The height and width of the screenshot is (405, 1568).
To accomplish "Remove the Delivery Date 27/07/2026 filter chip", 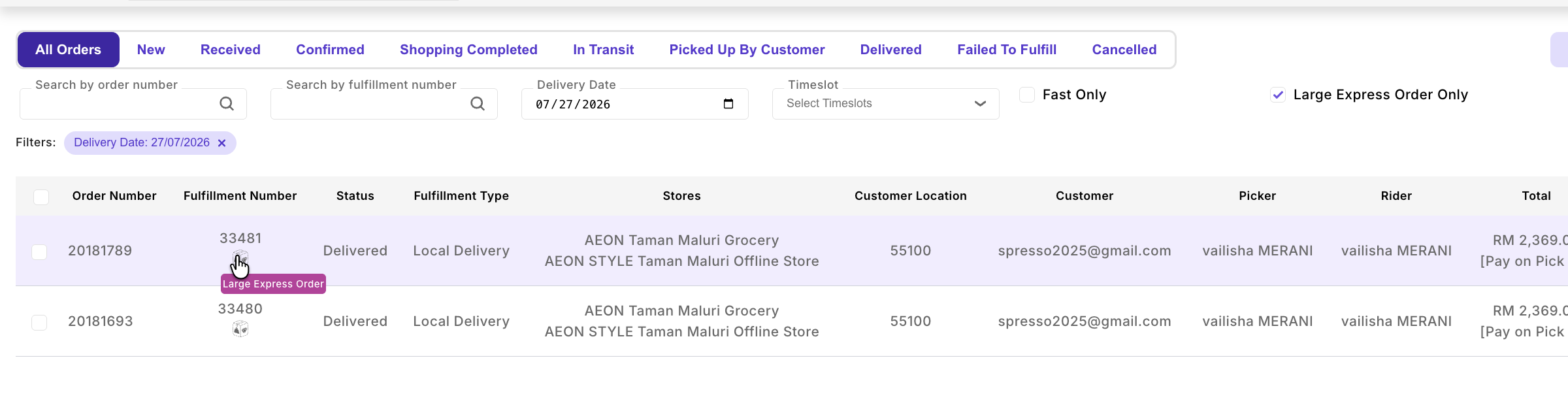I will click(221, 143).
